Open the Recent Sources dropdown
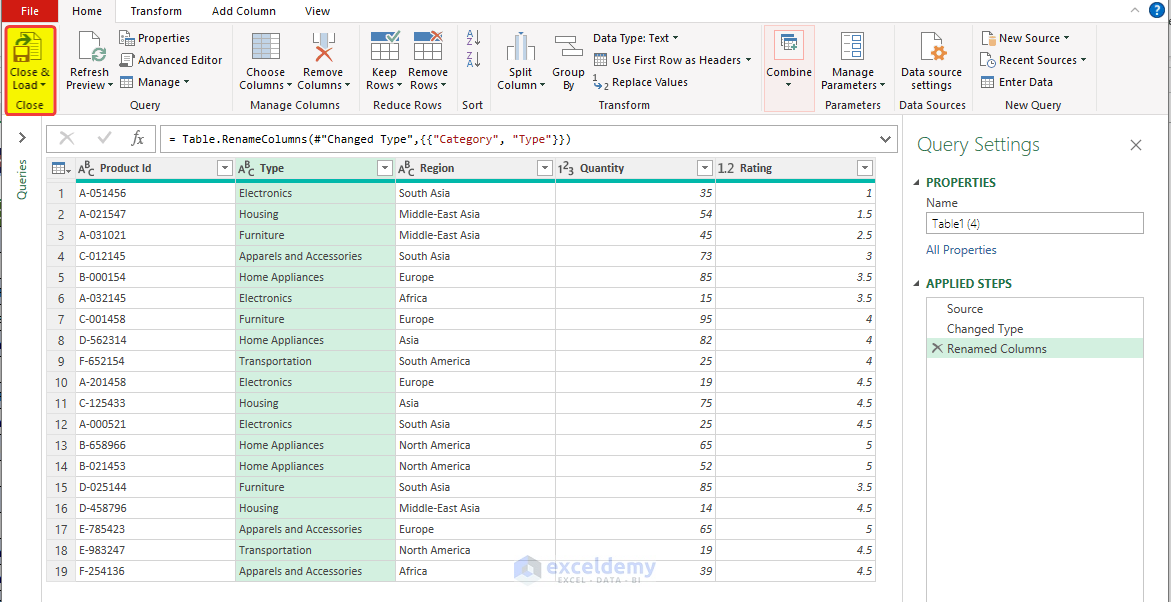This screenshot has height=602, width=1171. pos(1034,60)
